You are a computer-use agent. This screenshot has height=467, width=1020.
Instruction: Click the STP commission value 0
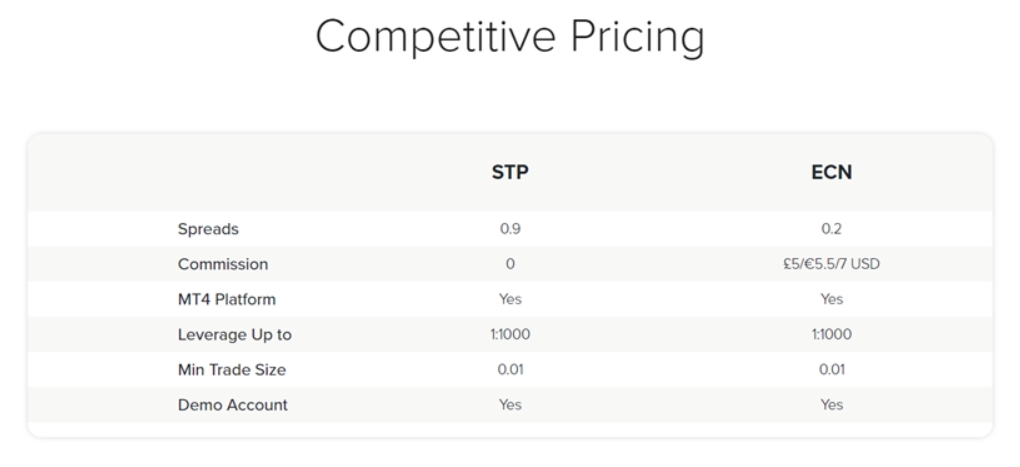(510, 265)
